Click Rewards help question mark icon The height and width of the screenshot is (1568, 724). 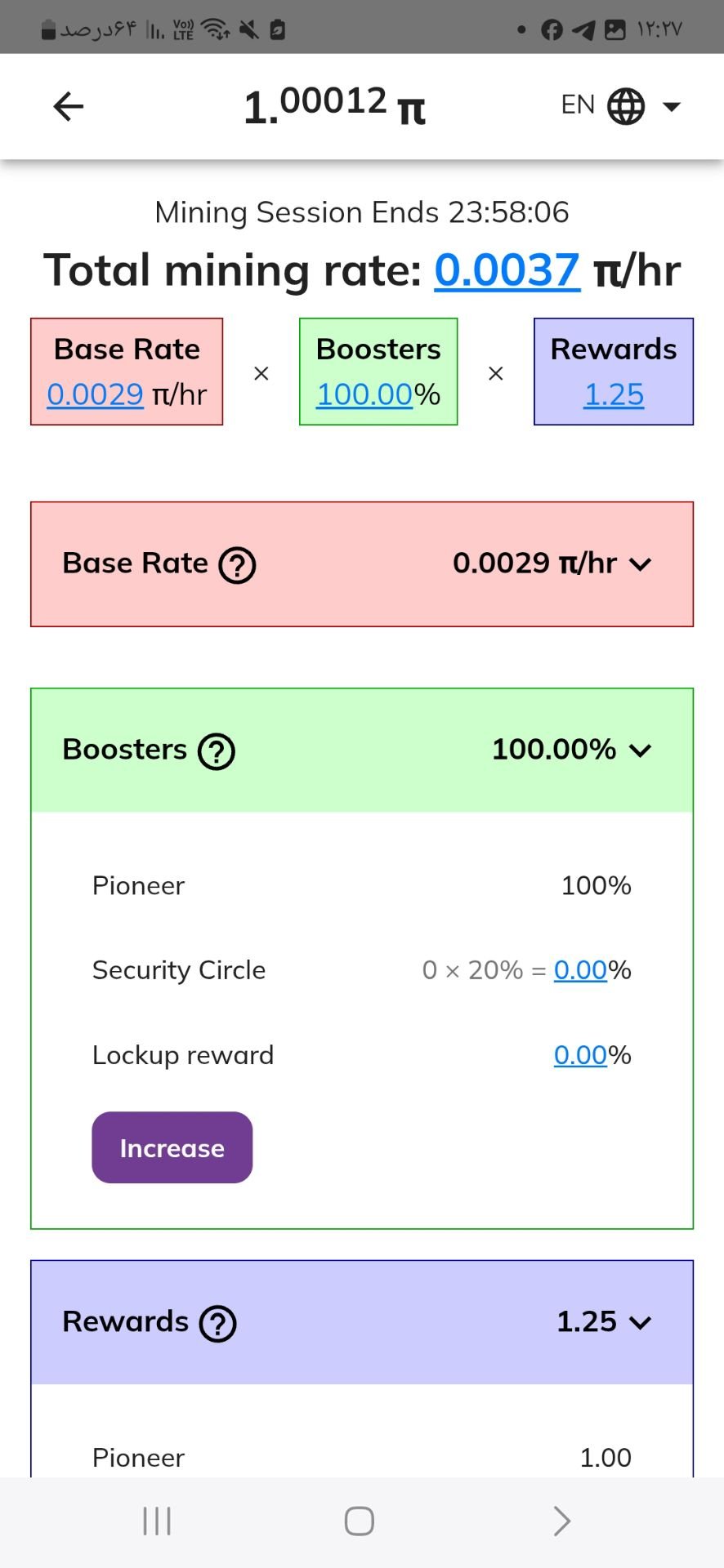coord(218,1324)
